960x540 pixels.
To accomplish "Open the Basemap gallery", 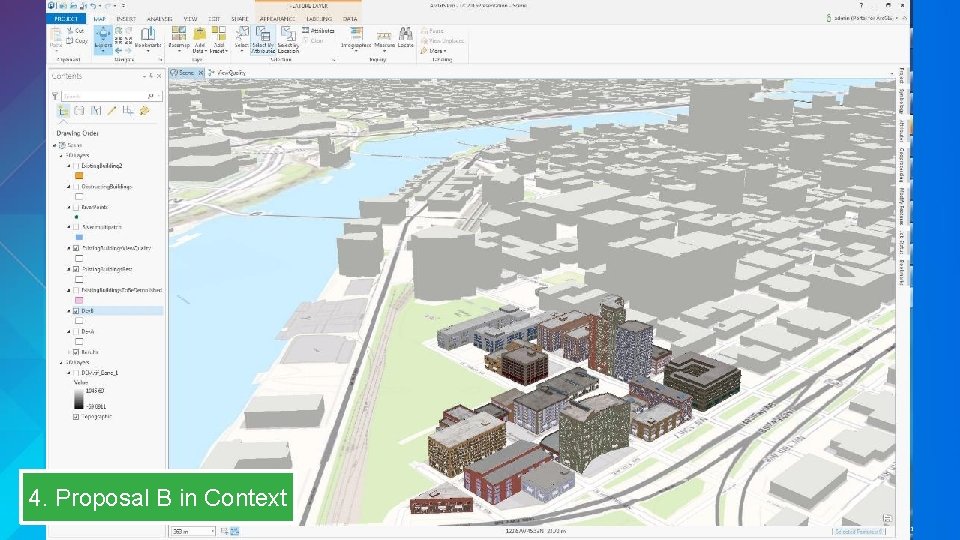I will click(179, 39).
